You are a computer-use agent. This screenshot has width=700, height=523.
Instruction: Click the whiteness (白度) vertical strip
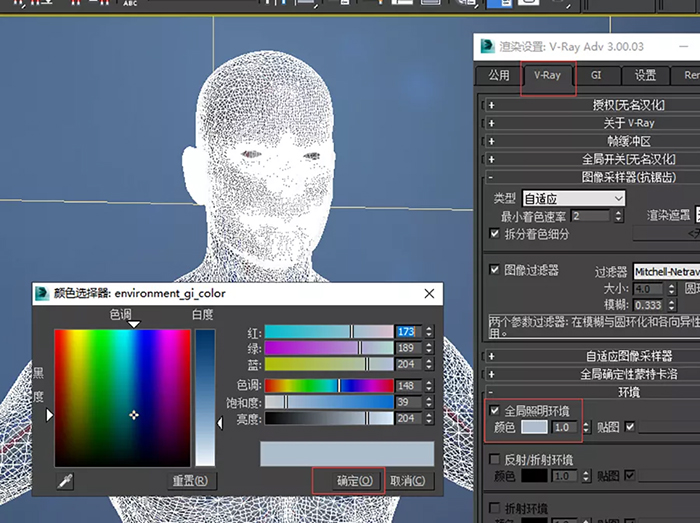(205, 398)
